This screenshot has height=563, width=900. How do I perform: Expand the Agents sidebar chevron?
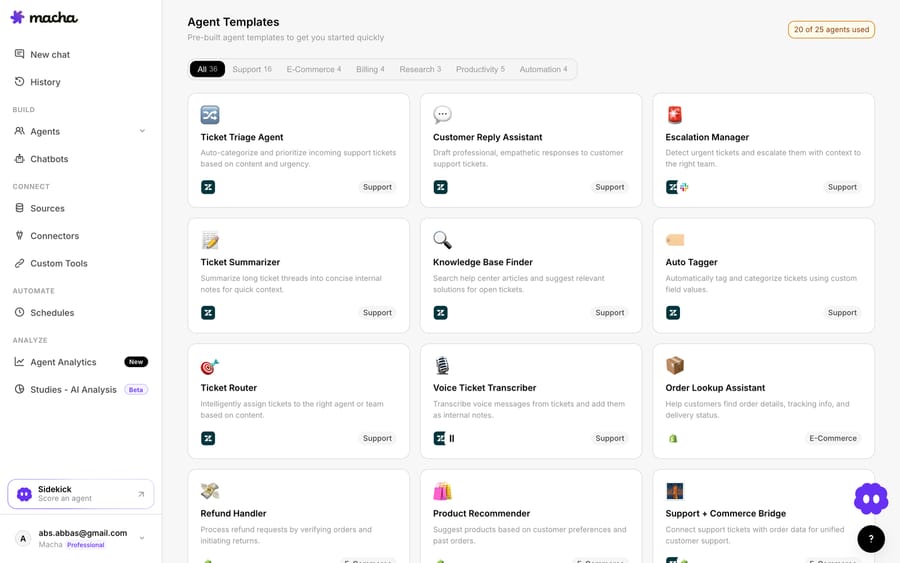point(142,131)
